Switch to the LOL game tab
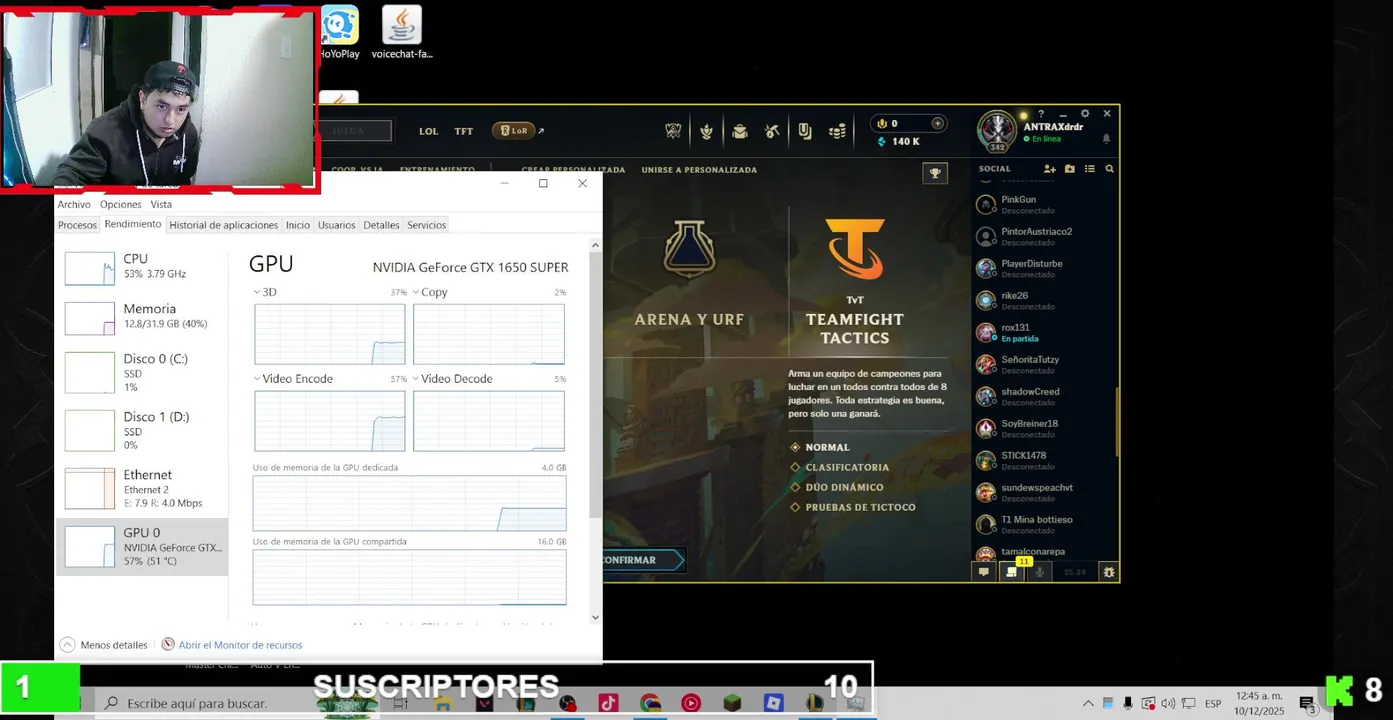This screenshot has width=1393, height=720. 428,131
